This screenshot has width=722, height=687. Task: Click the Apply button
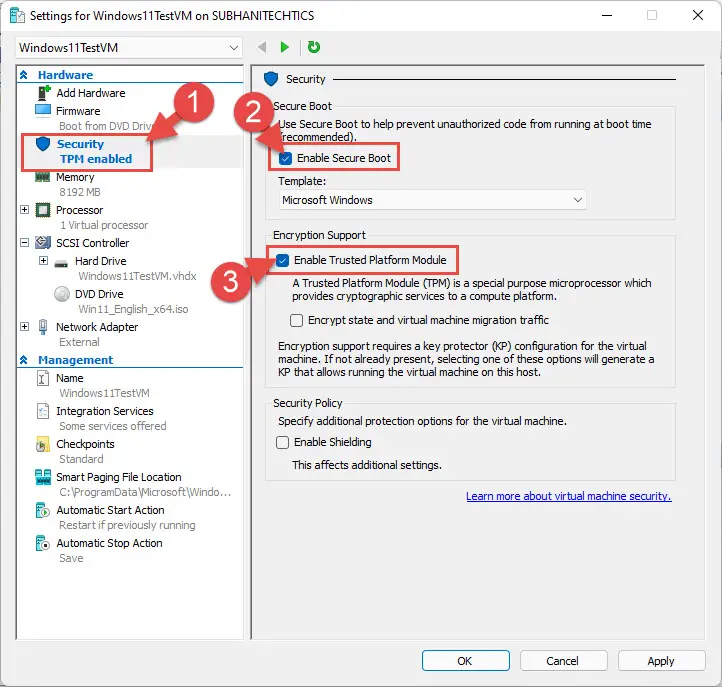pos(661,661)
